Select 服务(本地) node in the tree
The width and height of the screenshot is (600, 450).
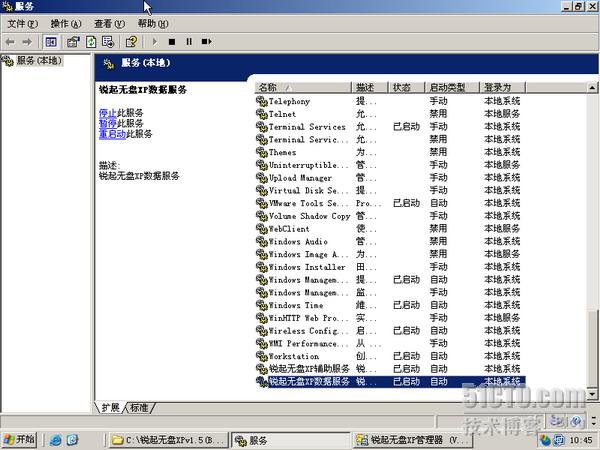(39, 60)
